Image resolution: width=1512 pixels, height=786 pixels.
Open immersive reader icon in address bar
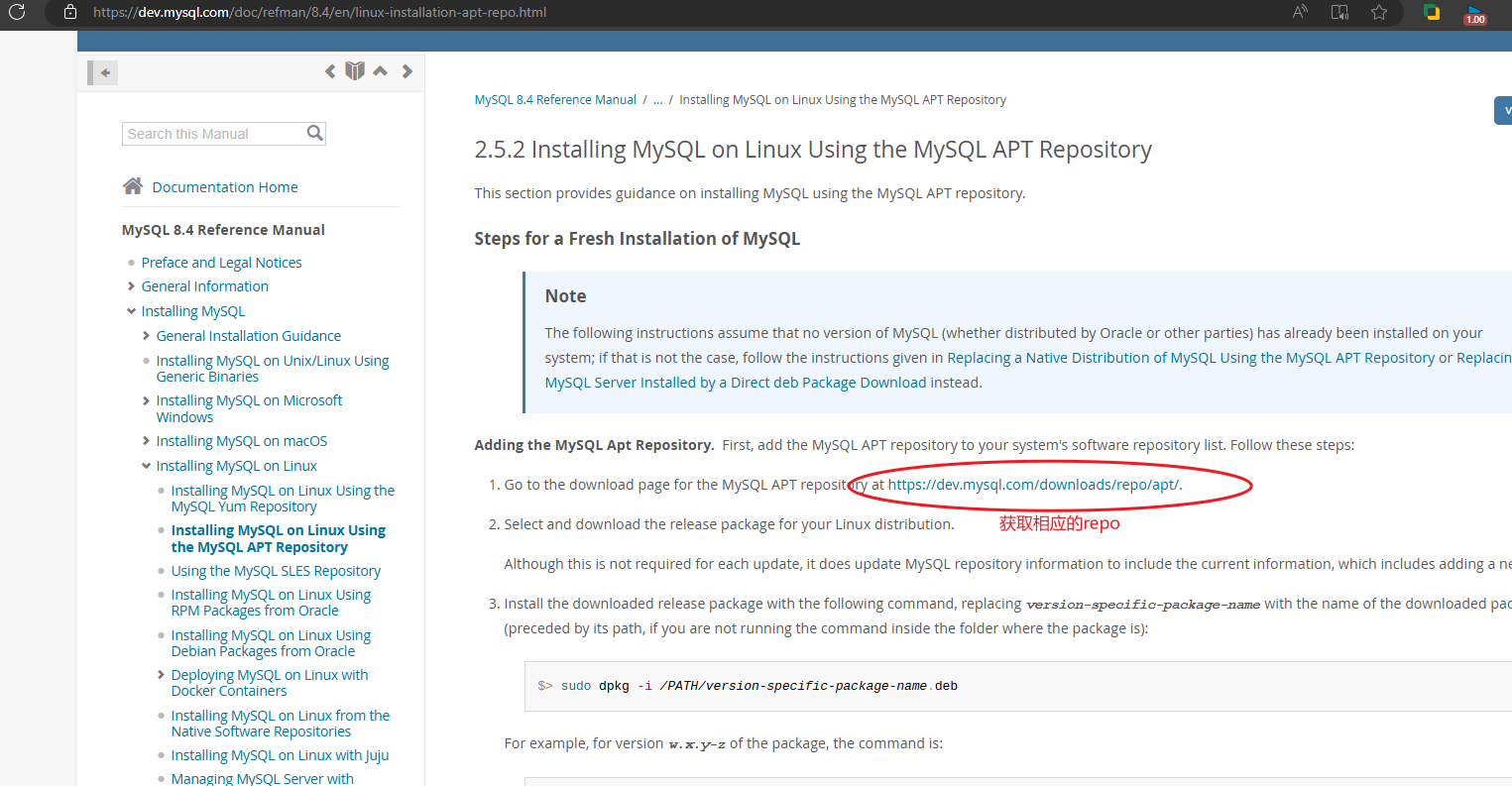[x=1339, y=12]
